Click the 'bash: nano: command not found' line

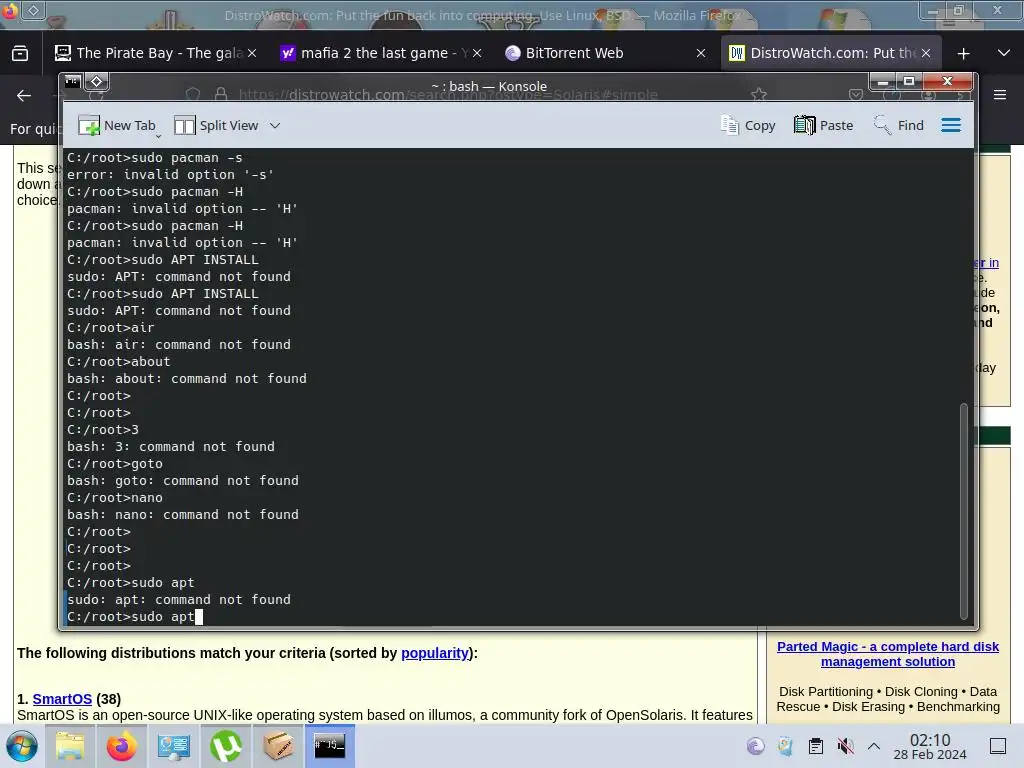point(183,515)
